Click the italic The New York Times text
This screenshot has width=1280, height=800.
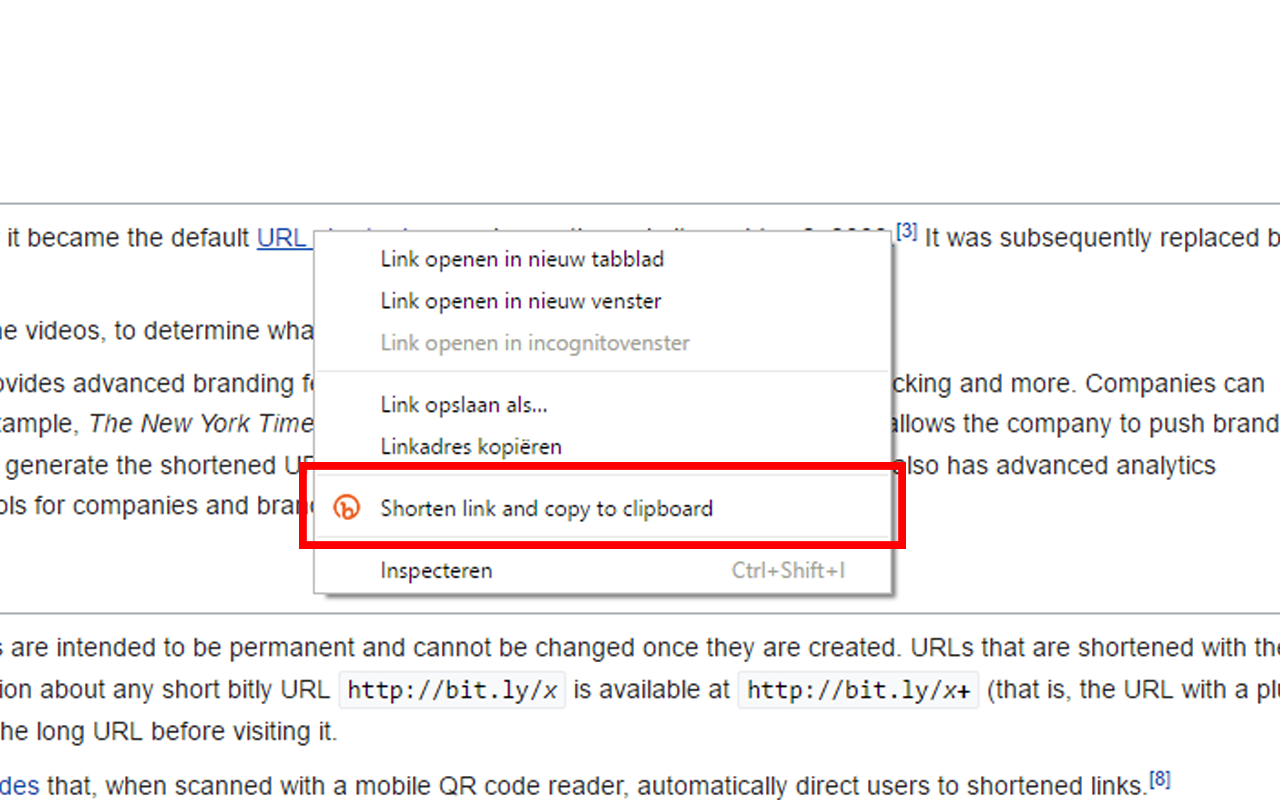(x=201, y=424)
